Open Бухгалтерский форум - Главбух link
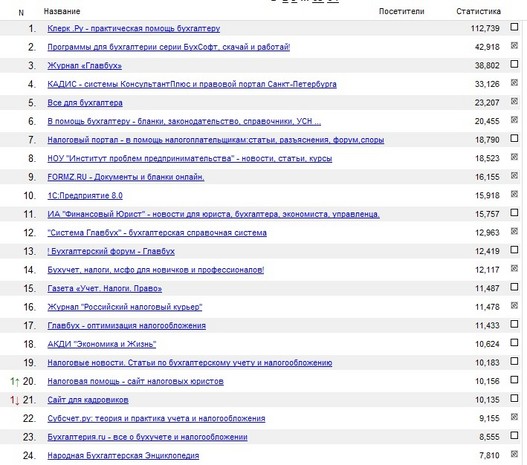Viewport: 527px width, 465px height. click(111, 251)
